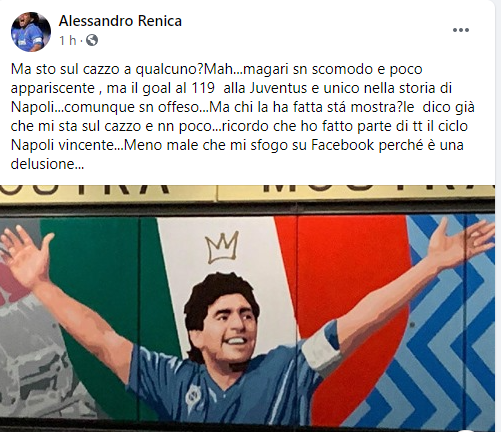Open the post via the 1 h timestamp
Image resolution: width=501 pixels, height=432 pixels.
point(68,41)
